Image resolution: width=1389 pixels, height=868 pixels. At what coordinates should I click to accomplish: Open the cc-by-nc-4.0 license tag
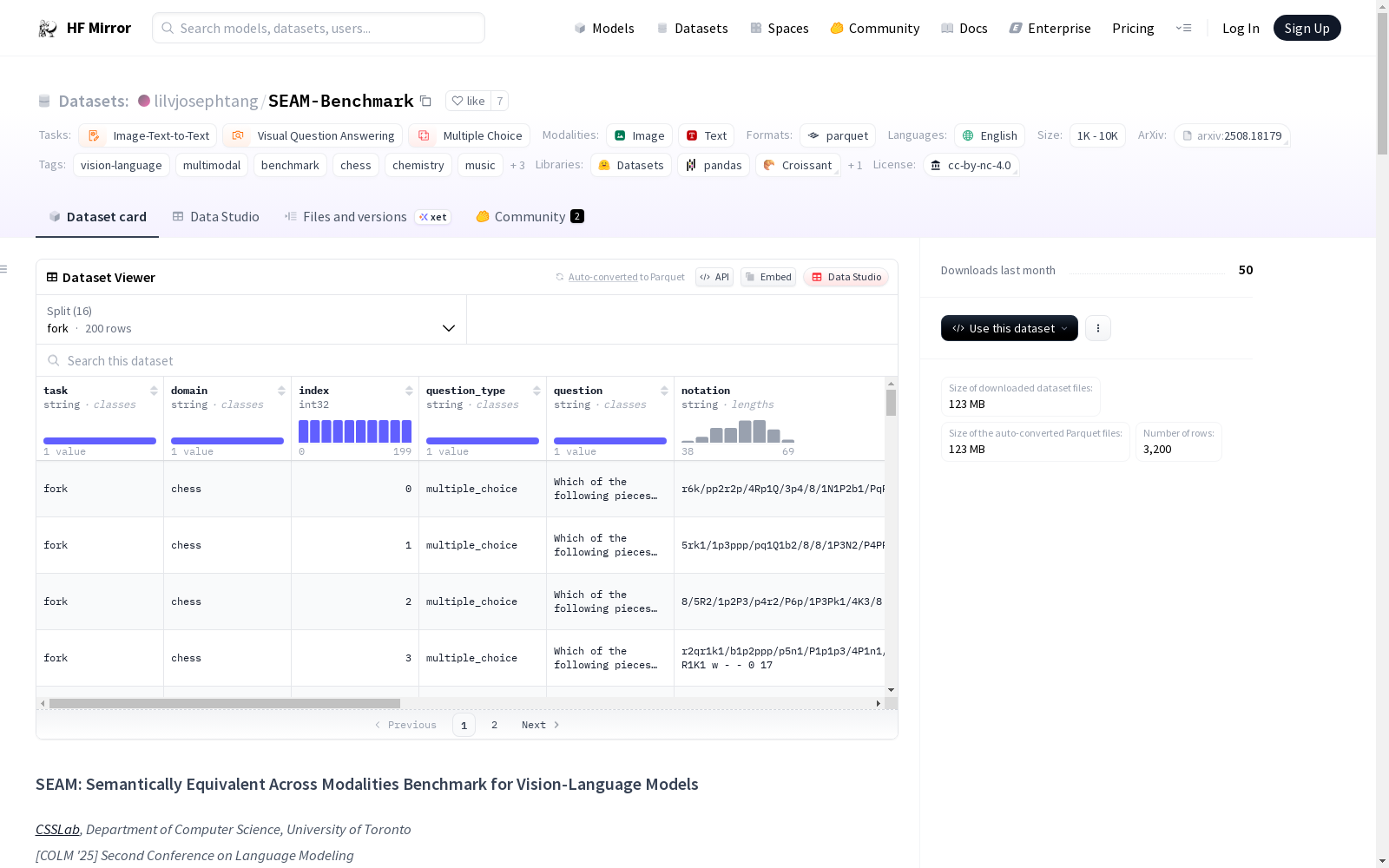coord(971,165)
